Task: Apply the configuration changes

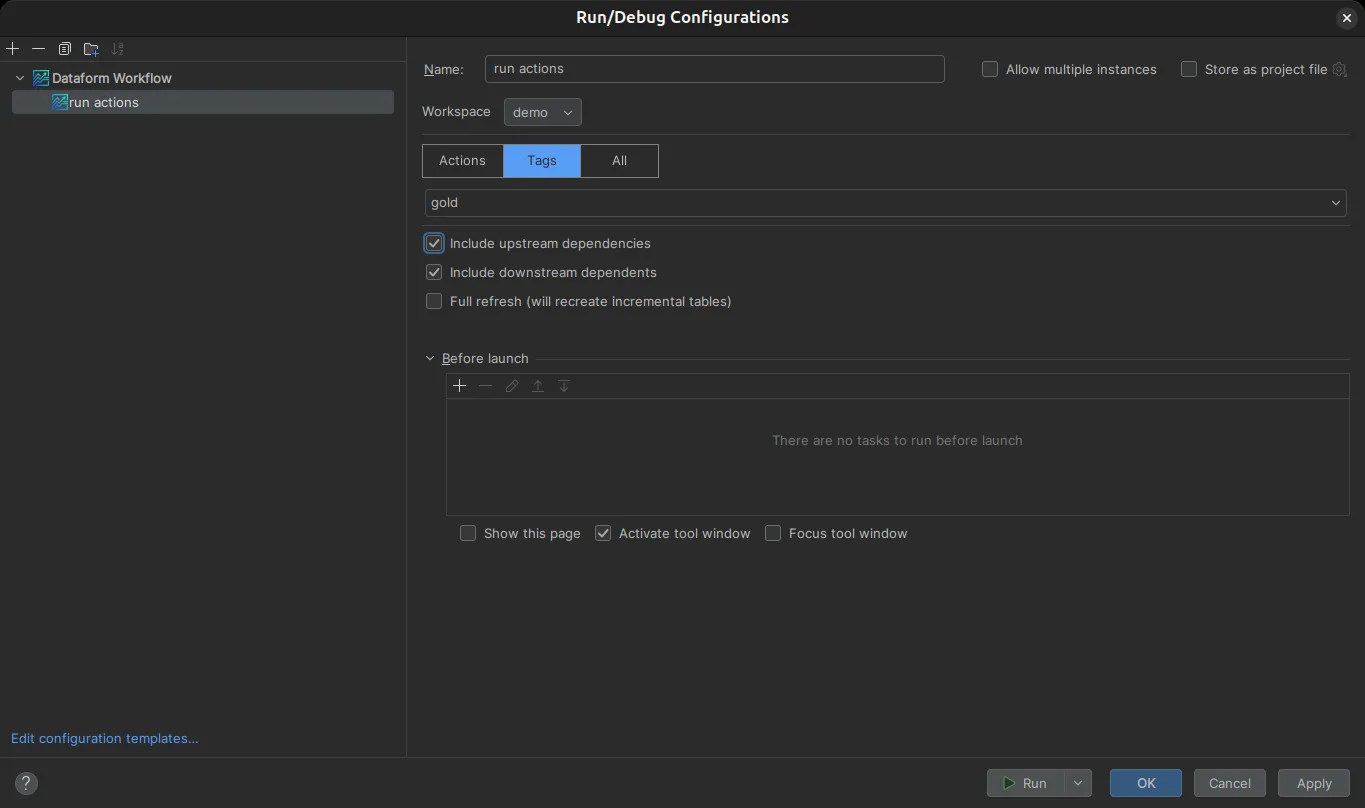Action: tap(1314, 783)
